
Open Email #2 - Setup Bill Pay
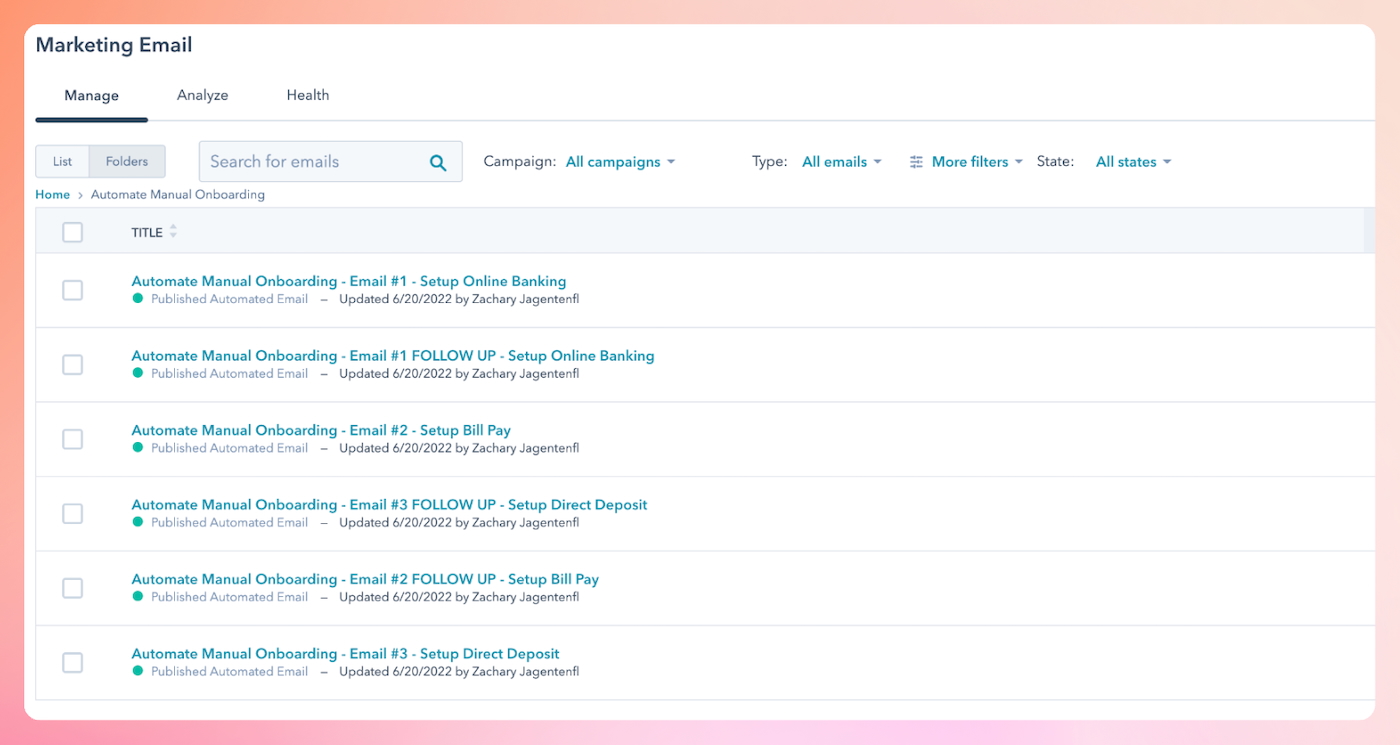tap(321, 430)
